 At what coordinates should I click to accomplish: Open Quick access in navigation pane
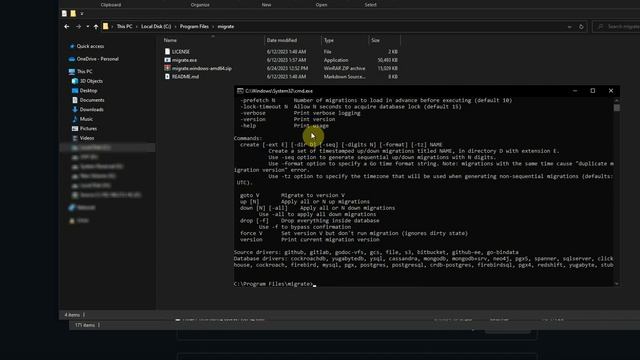(90, 47)
